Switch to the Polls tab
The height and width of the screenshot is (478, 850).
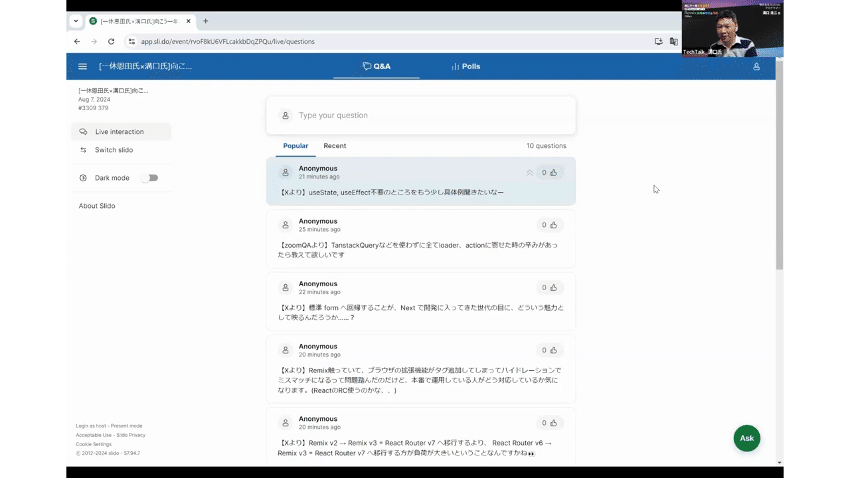coord(466,66)
